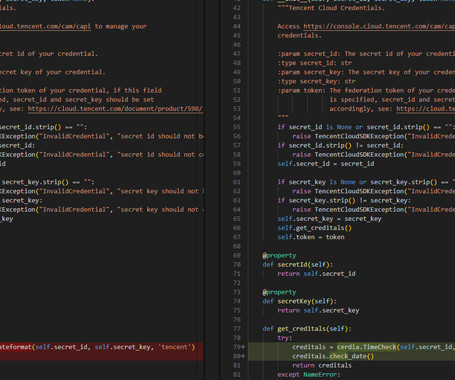Click 'return creditals' on line 81

[322, 365]
